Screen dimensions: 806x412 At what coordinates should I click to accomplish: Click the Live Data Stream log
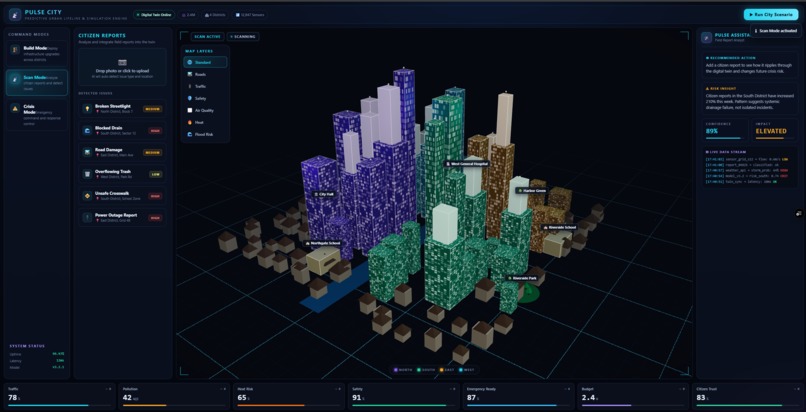click(750, 167)
